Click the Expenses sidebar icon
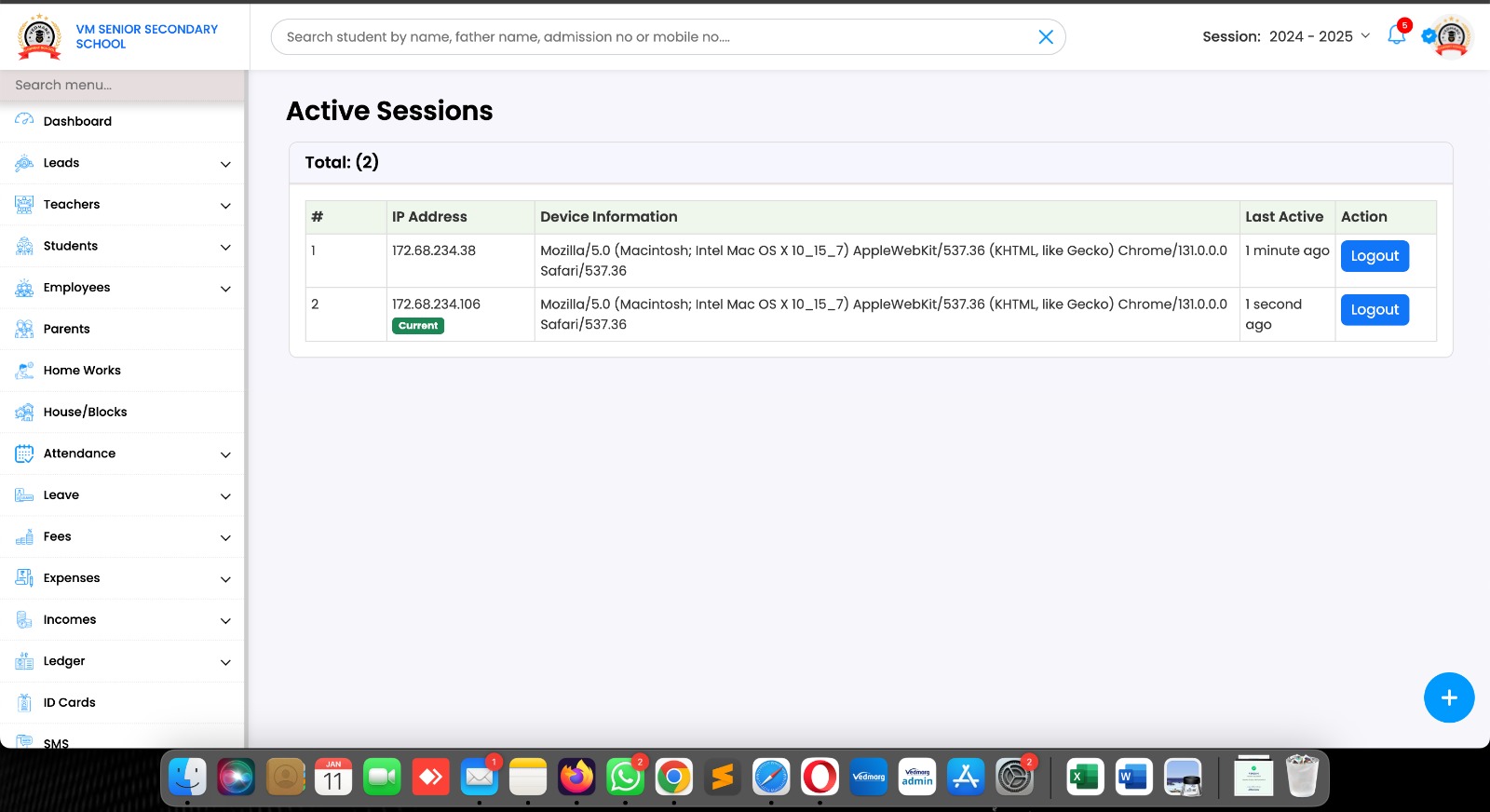This screenshot has width=1490, height=812. pos(24,578)
